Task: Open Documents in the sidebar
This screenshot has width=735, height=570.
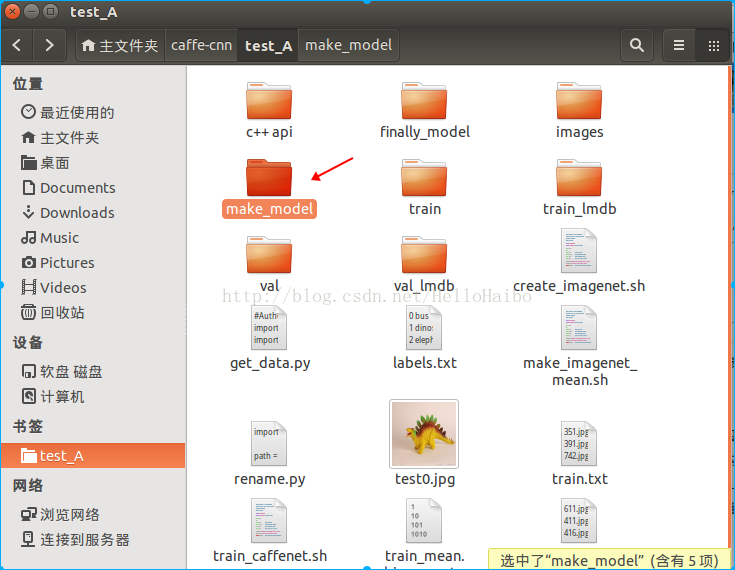Action: coord(94,188)
